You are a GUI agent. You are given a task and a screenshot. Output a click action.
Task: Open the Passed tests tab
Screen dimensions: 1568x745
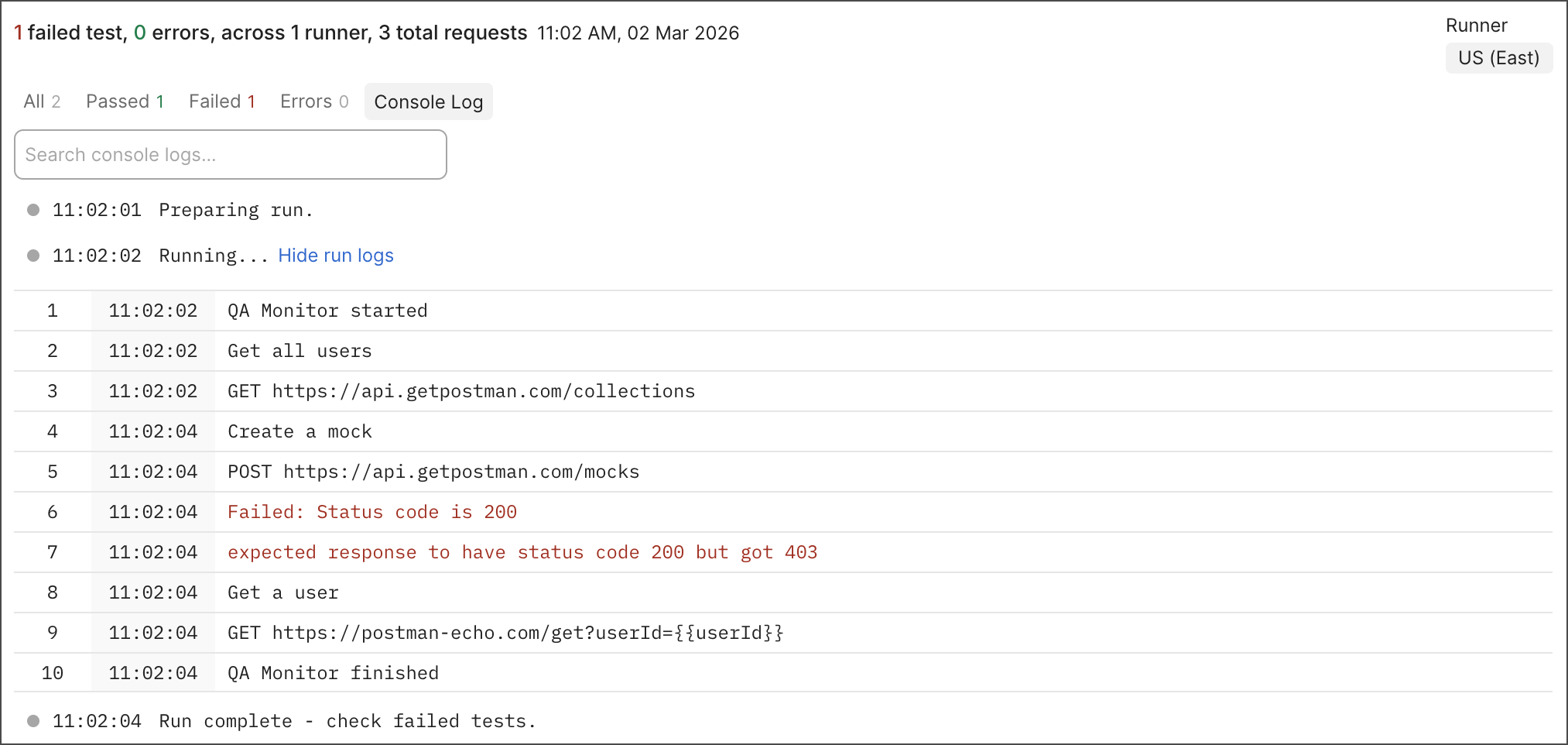(x=125, y=101)
